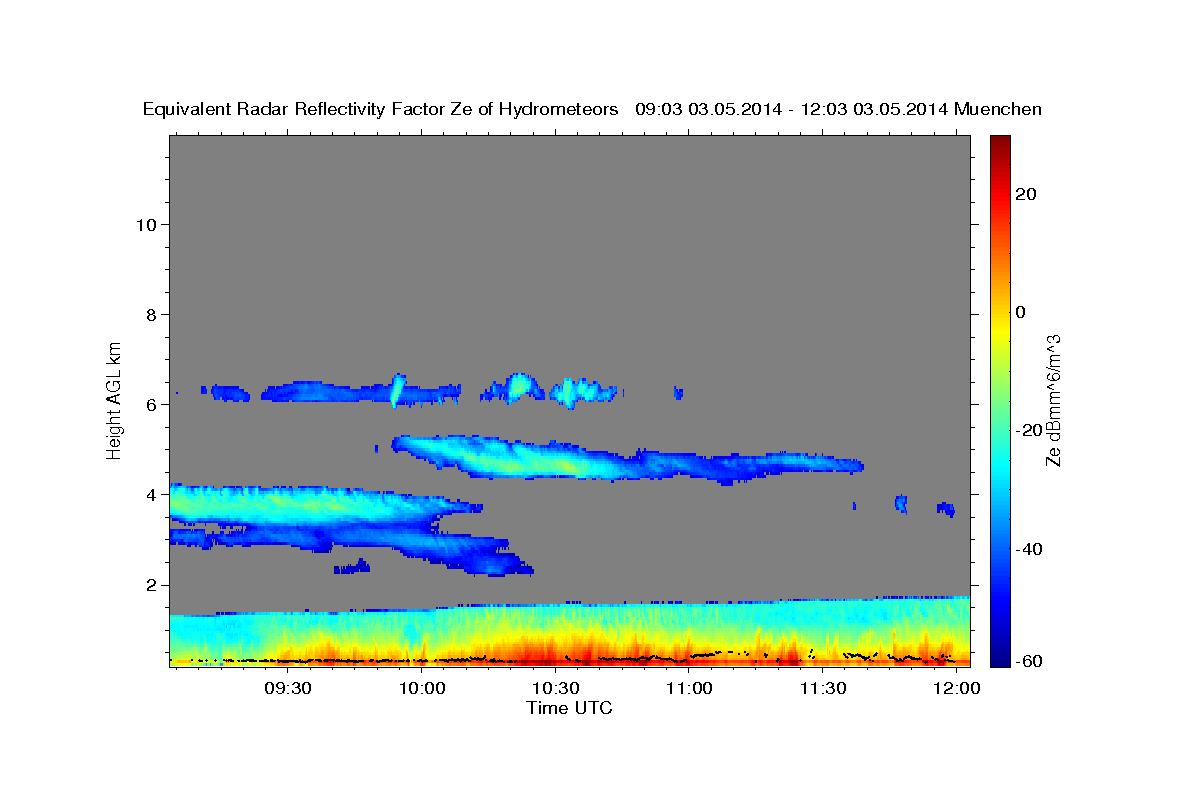
Task: Click the height tick label 6
Action: pyautogui.click(x=150, y=404)
